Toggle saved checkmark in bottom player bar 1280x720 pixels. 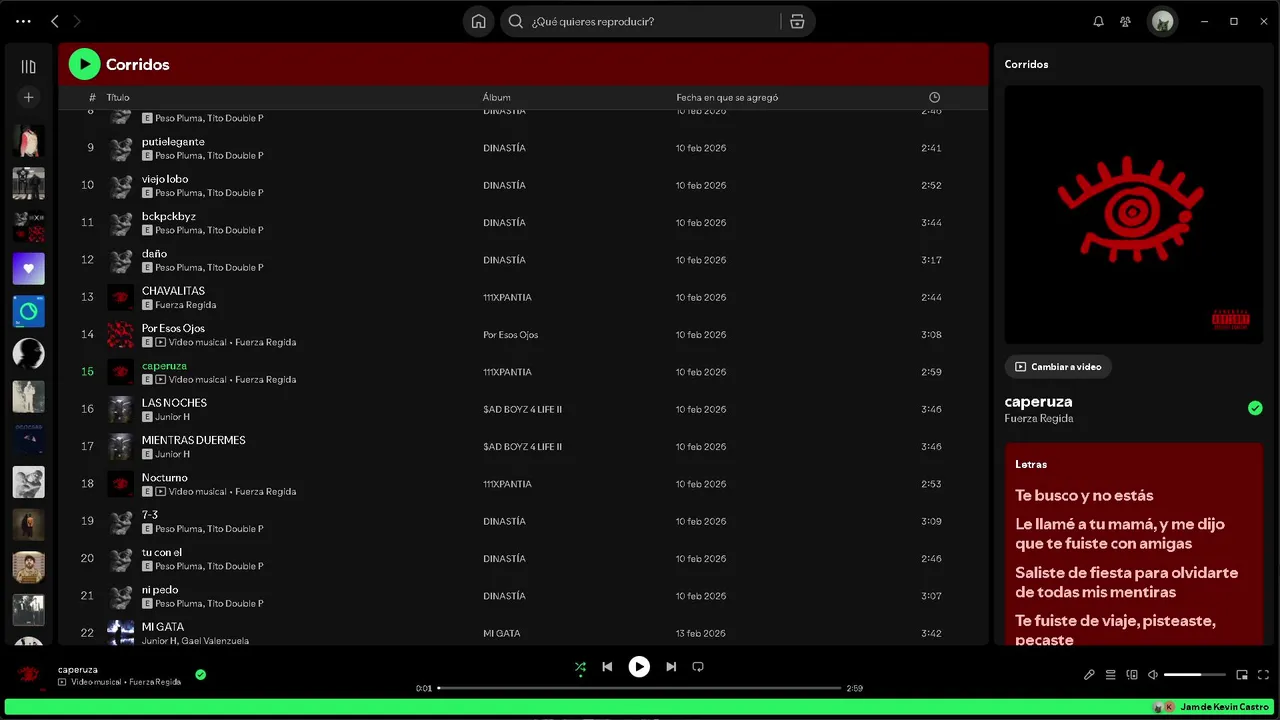pyautogui.click(x=200, y=675)
